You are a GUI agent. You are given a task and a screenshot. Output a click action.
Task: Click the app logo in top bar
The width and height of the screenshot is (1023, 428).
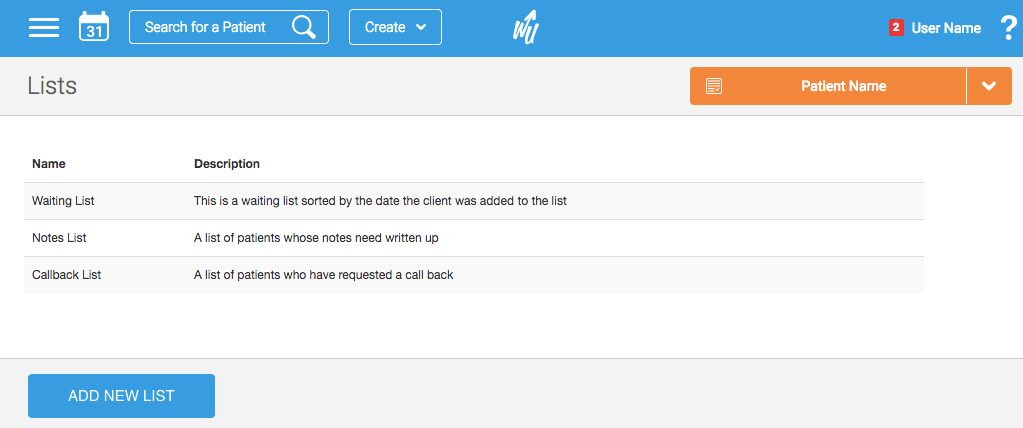click(526, 28)
